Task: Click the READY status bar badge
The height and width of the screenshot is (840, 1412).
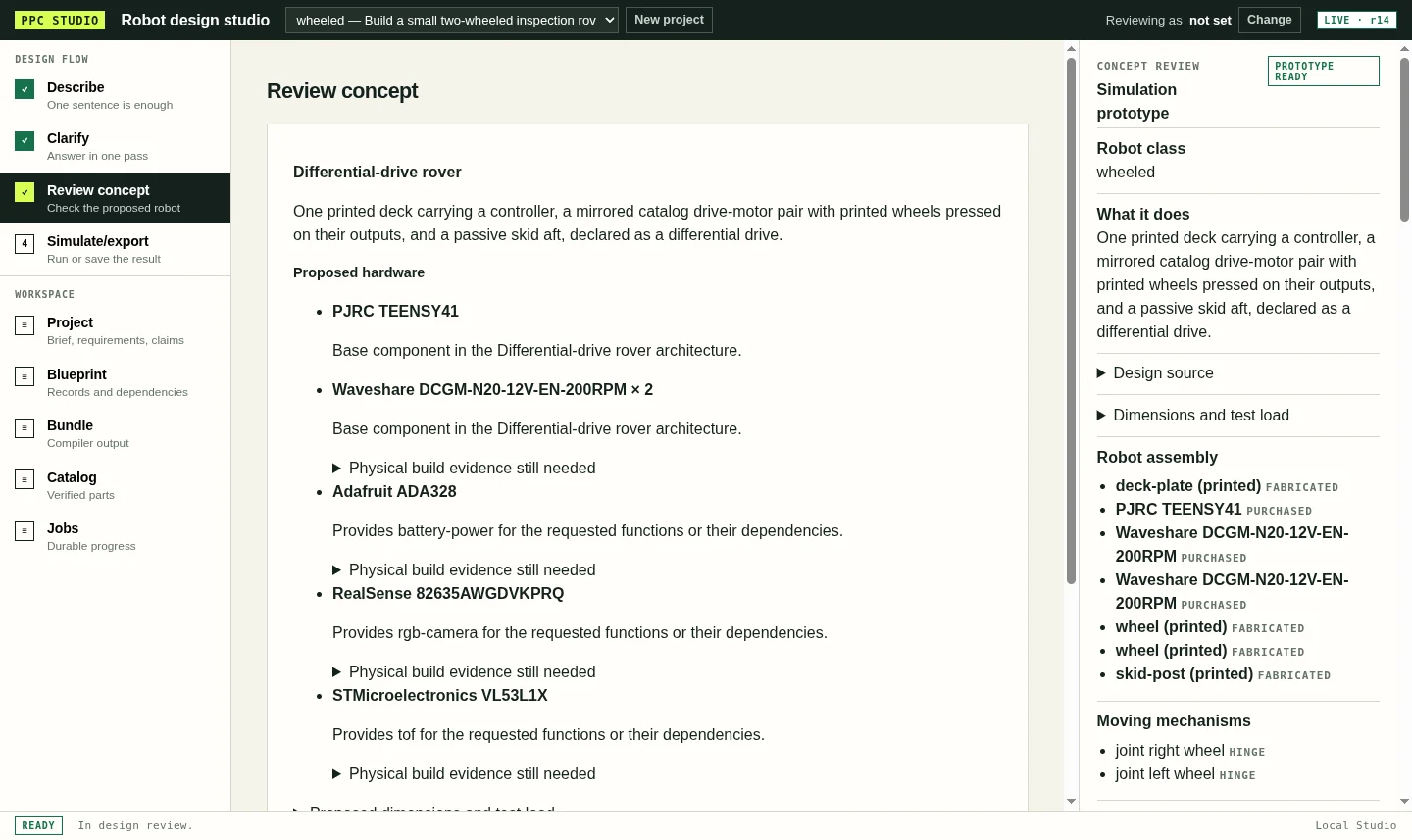Action: [x=38, y=826]
